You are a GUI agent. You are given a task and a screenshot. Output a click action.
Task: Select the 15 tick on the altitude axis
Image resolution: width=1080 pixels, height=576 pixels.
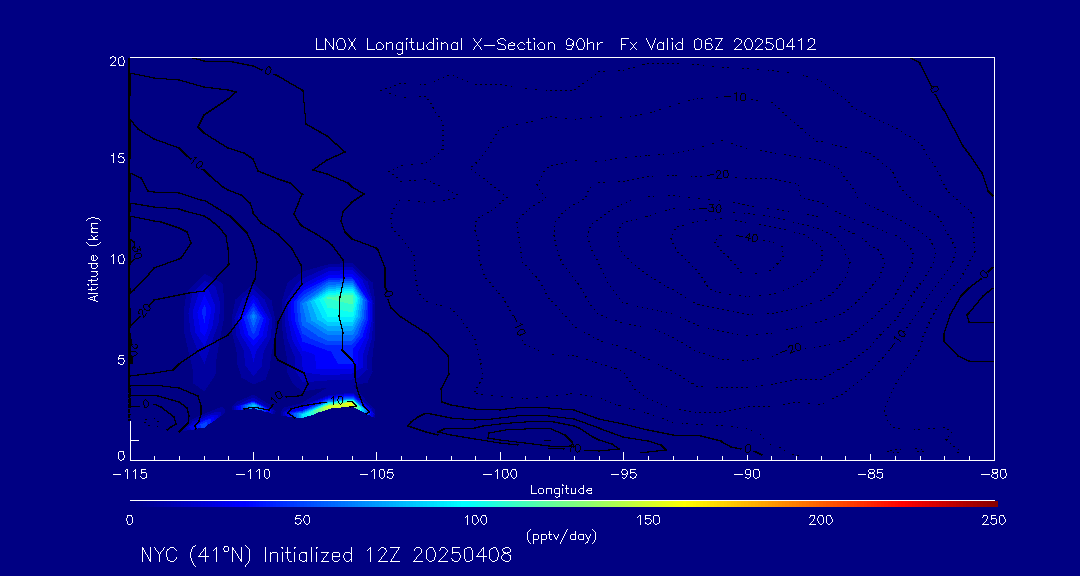tap(116, 158)
